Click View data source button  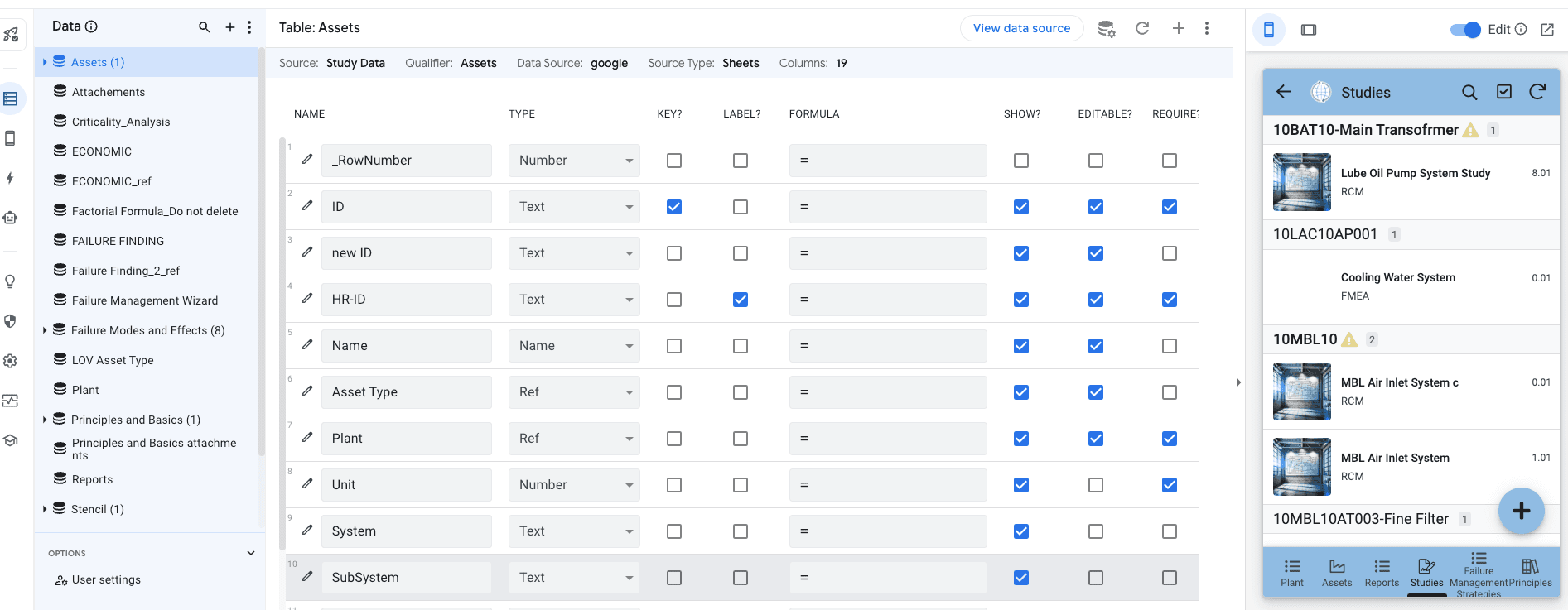1022,28
